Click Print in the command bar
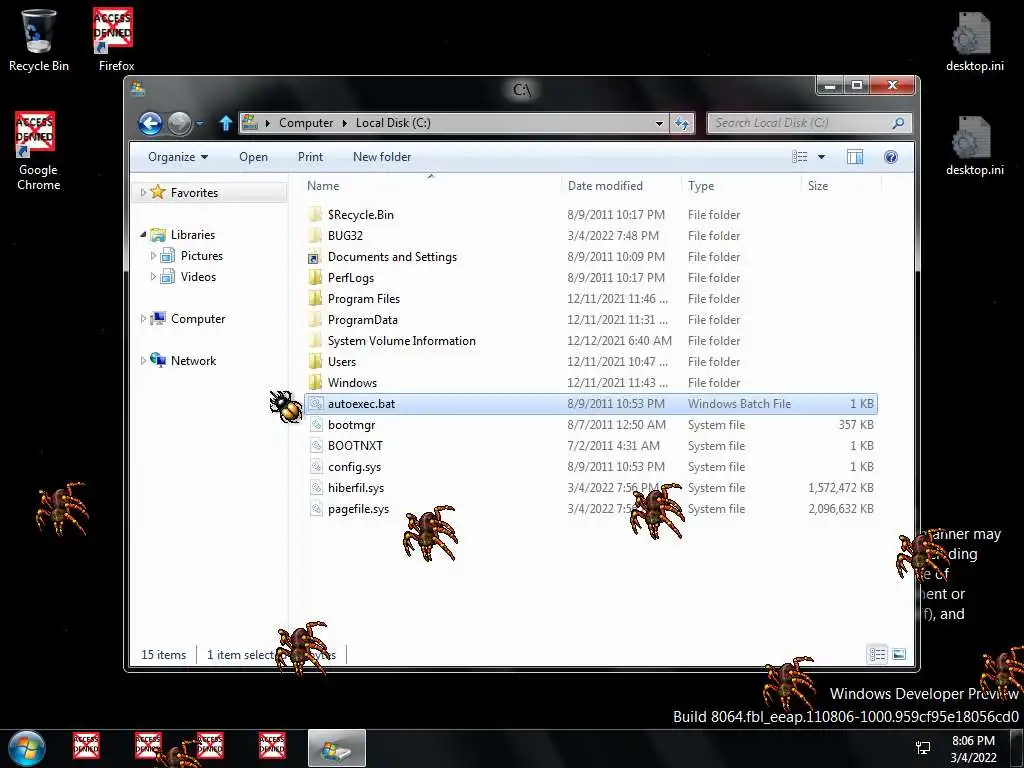The height and width of the screenshot is (768, 1024). tap(310, 157)
